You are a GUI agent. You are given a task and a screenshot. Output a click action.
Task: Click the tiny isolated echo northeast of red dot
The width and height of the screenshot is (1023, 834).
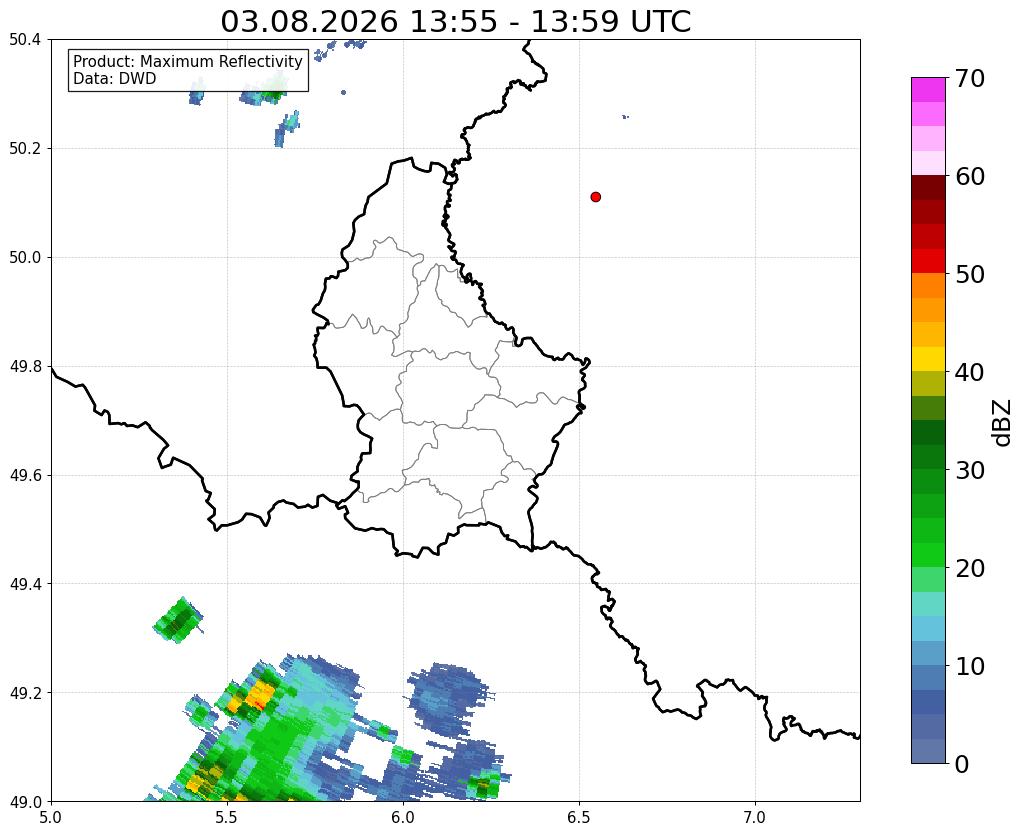[626, 117]
